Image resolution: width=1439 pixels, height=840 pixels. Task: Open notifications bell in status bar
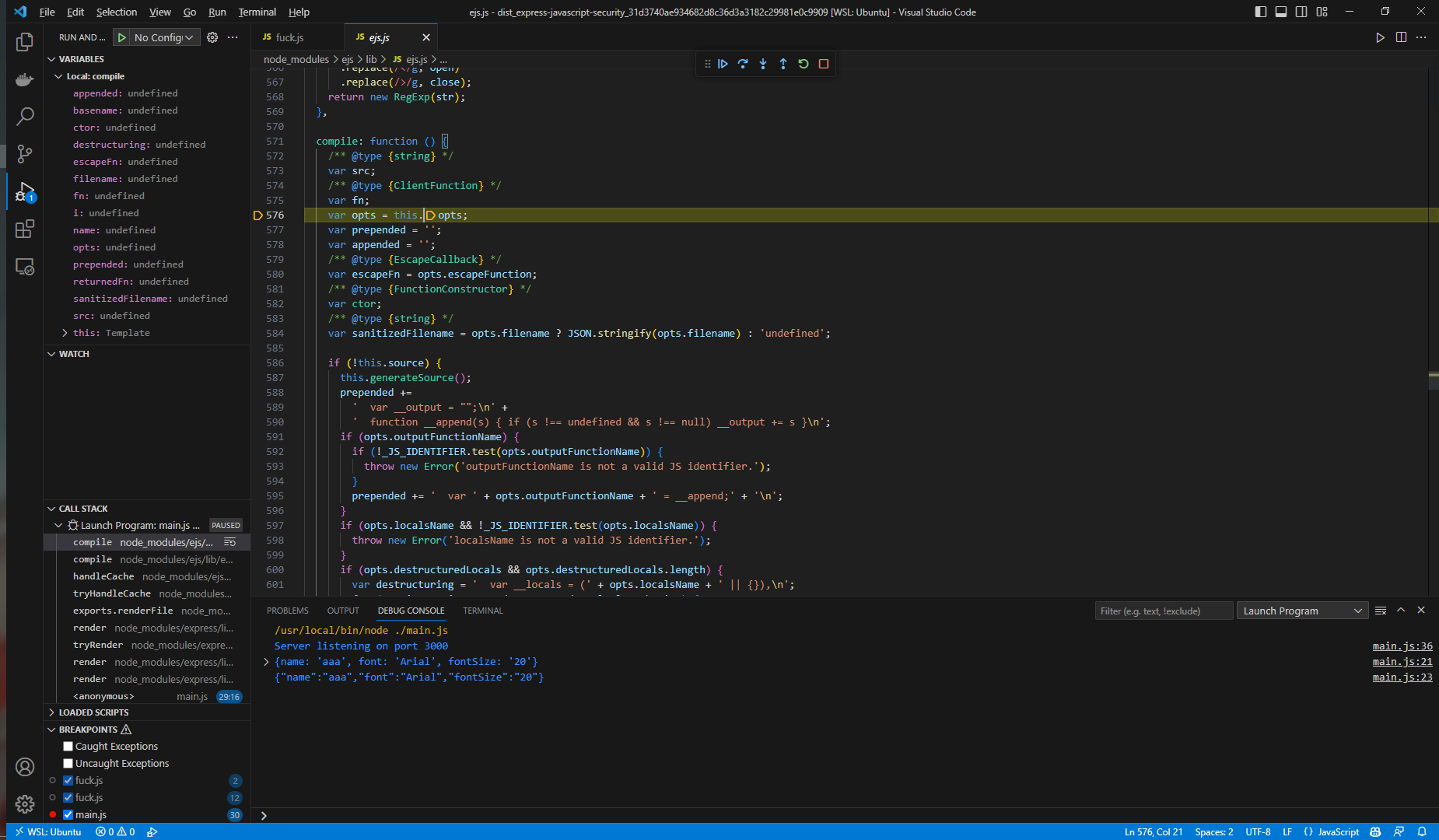[1422, 831]
